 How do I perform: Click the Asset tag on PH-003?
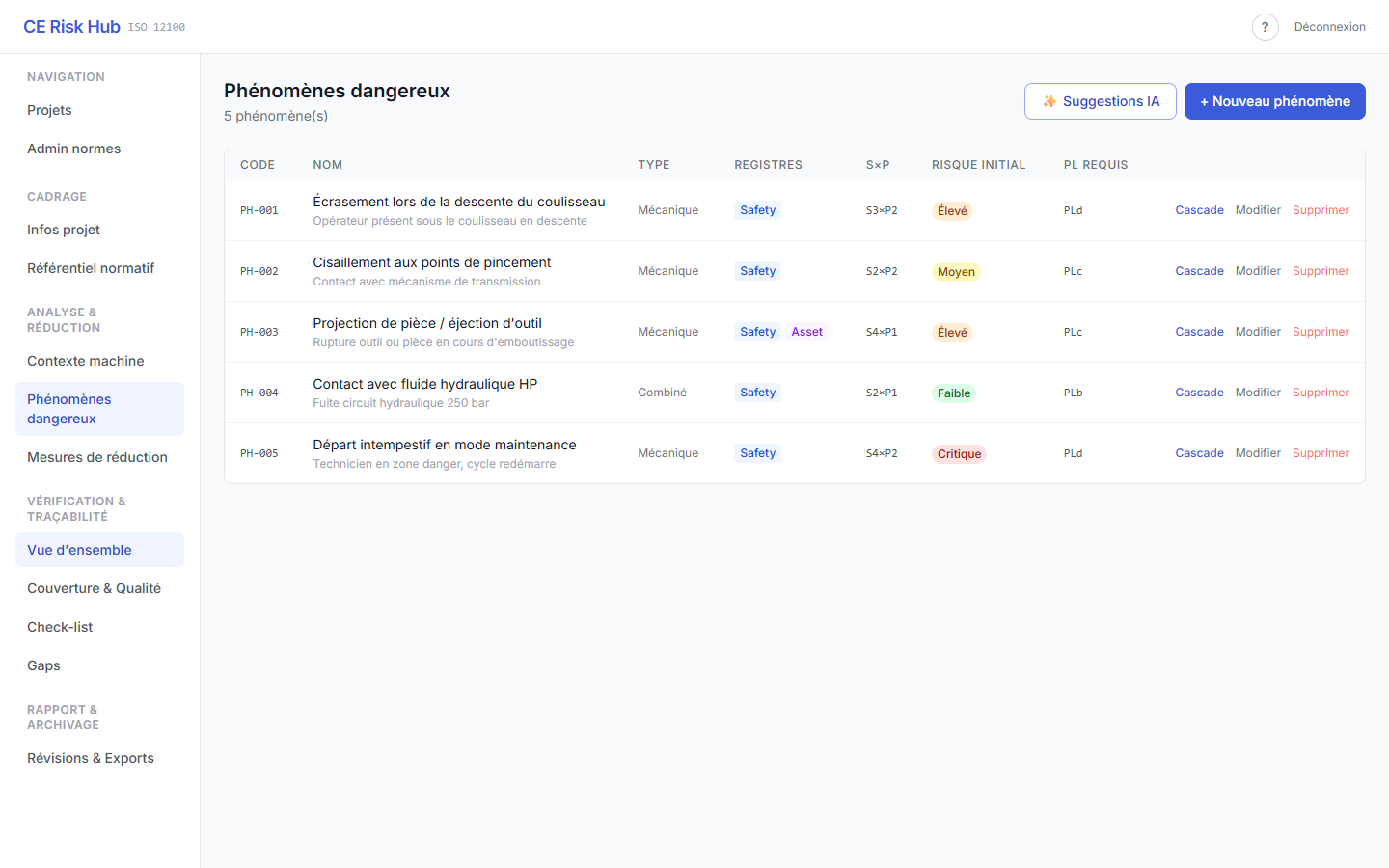point(806,332)
